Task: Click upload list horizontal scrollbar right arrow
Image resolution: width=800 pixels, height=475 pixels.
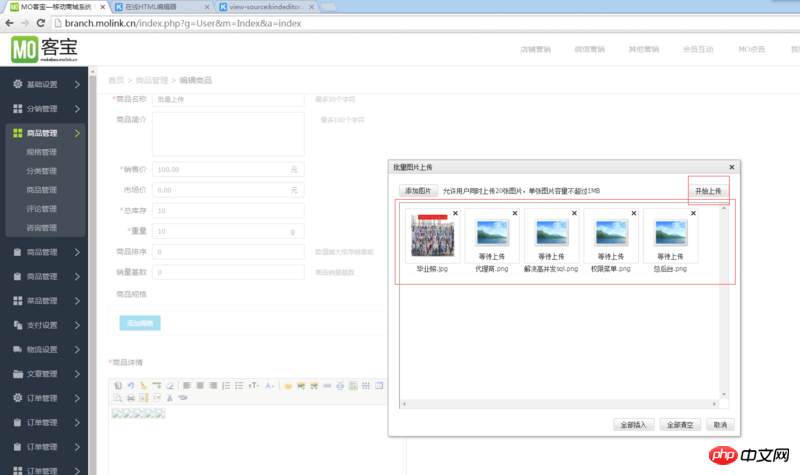Action: [714, 404]
